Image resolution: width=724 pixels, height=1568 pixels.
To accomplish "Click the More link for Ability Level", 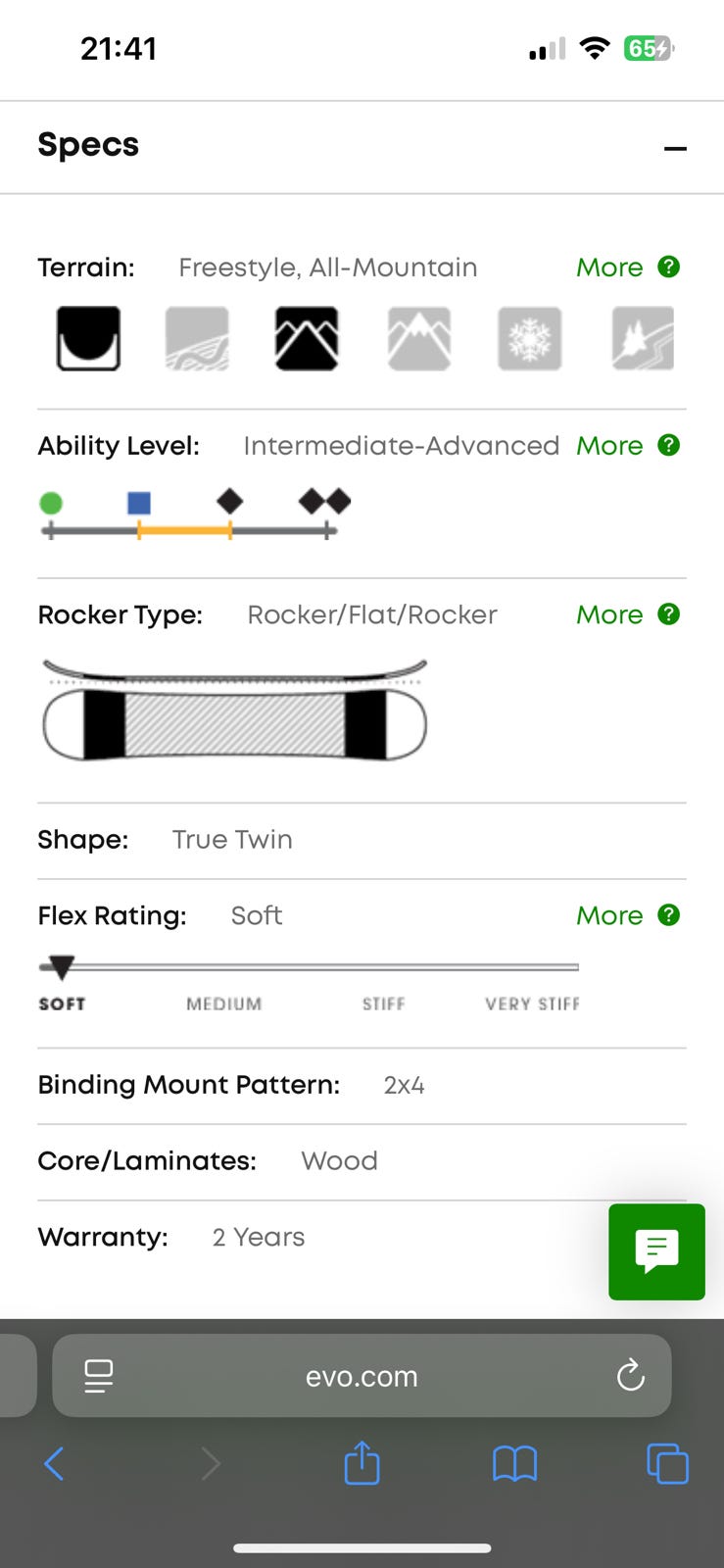I will coord(609,446).
